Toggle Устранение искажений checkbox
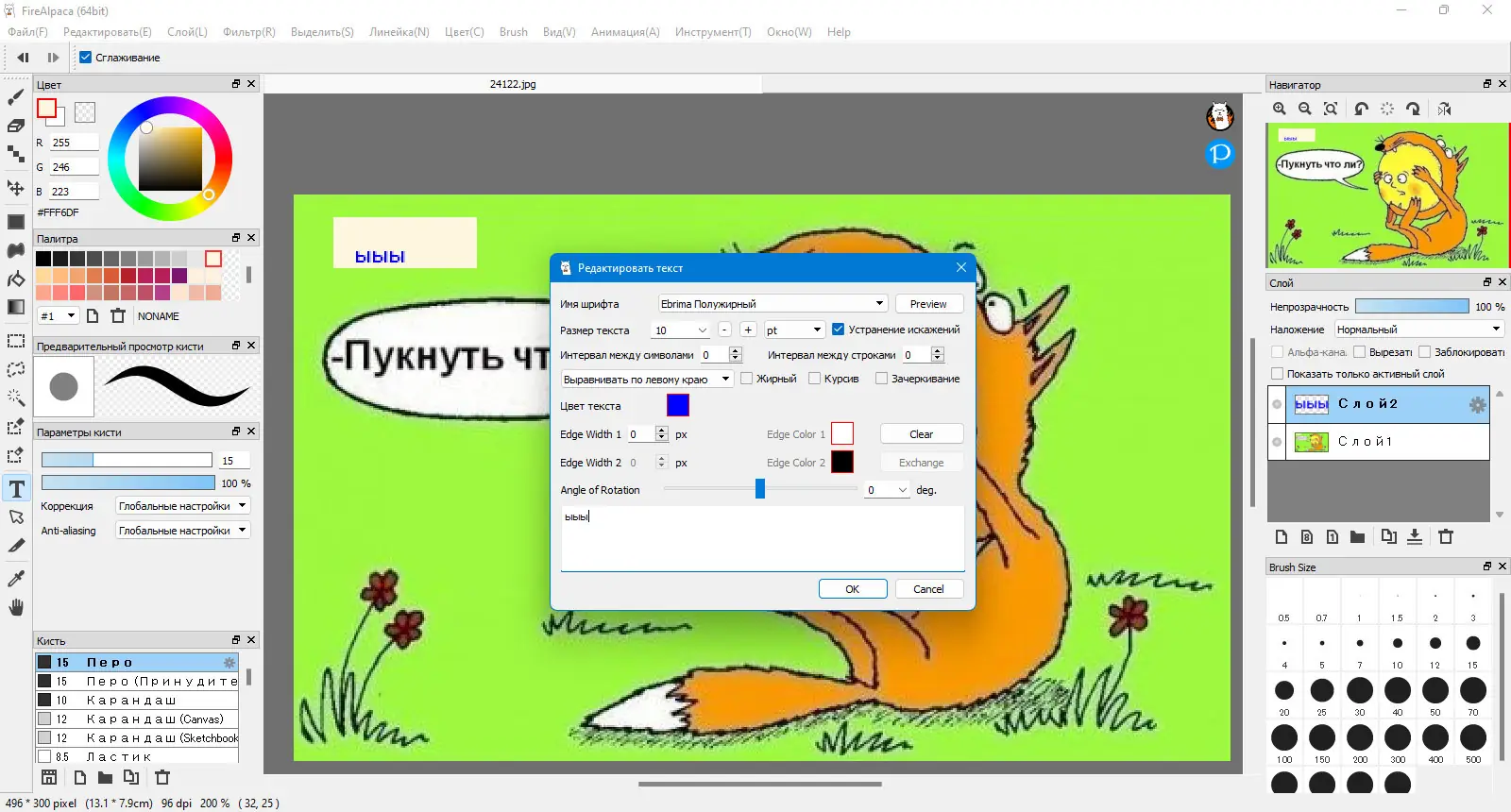Viewport: 1511px width, 812px height. point(838,330)
